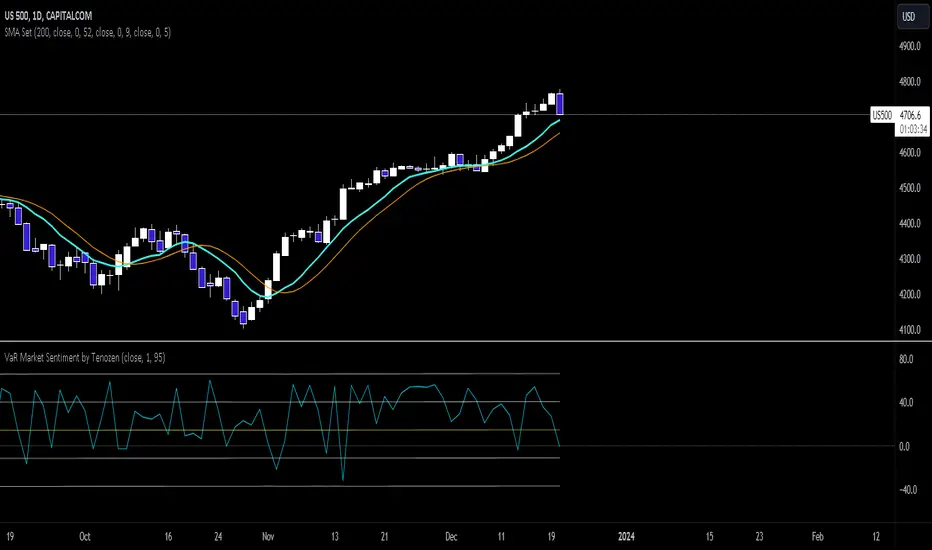Click the 13 date label on time axis
Screen dimensions: 932x550
click(335, 536)
